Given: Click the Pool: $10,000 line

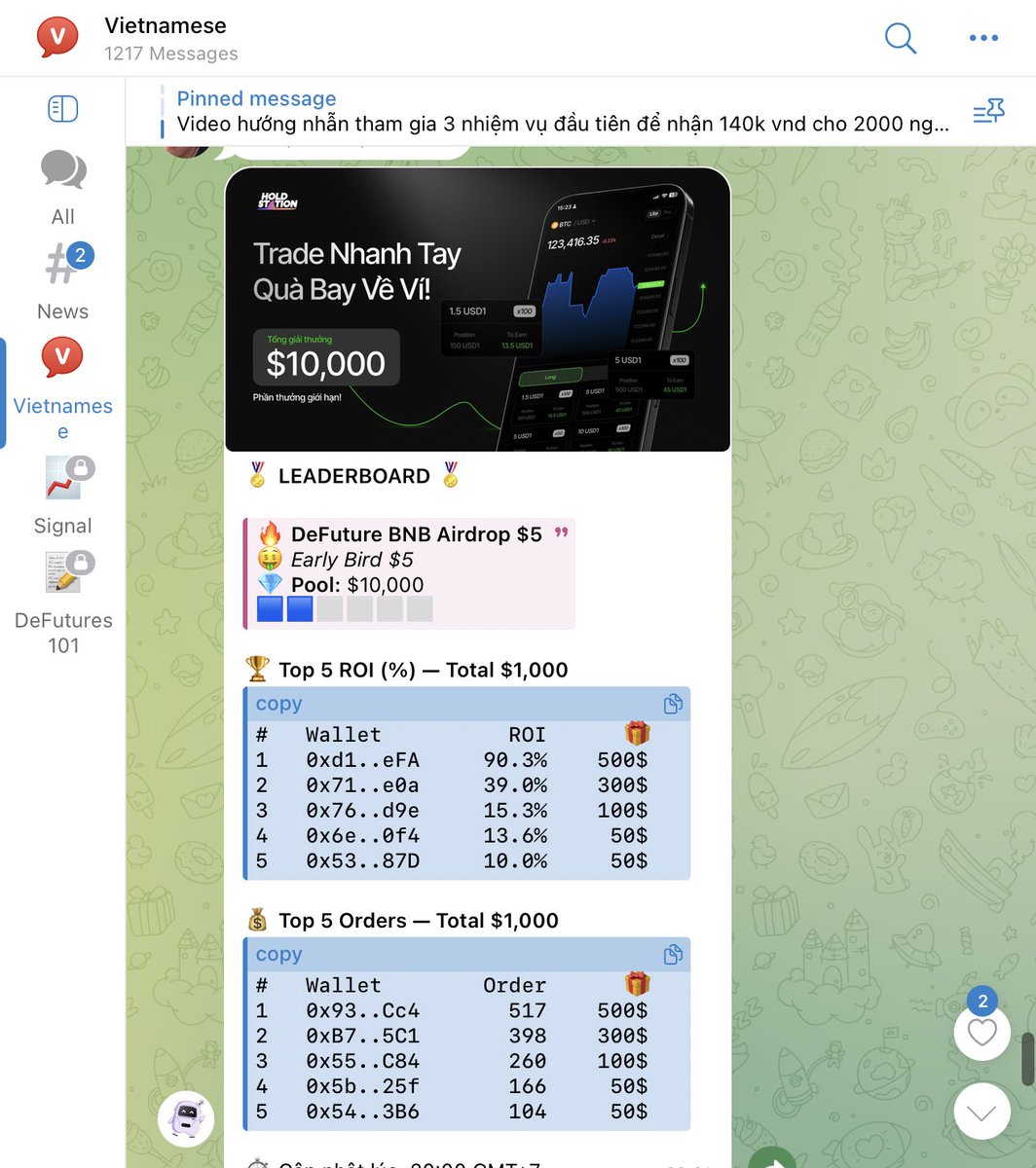Looking at the screenshot, I should 357,585.
